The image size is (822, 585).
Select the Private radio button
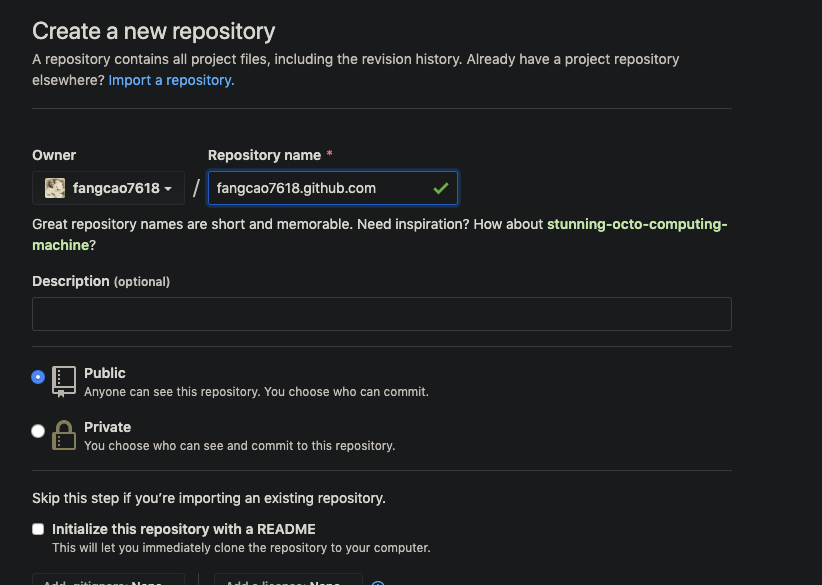click(x=38, y=431)
